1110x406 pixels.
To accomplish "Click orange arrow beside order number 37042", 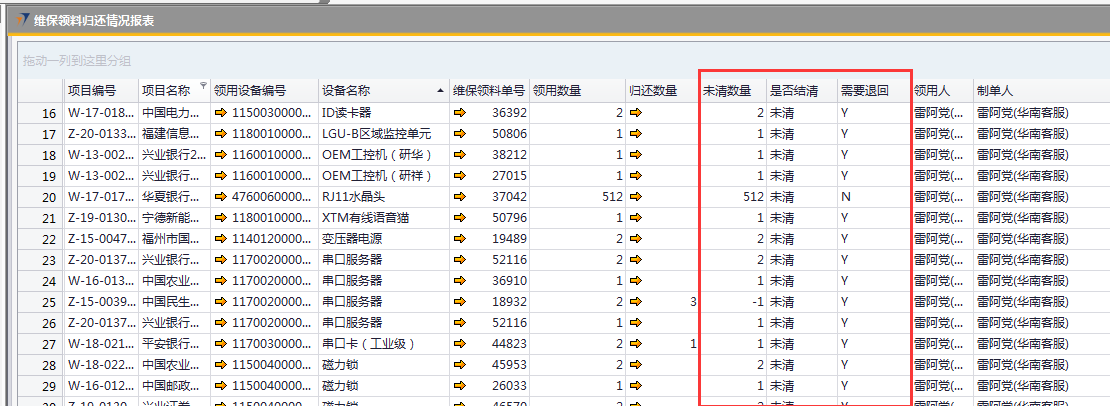I will tap(460, 197).
